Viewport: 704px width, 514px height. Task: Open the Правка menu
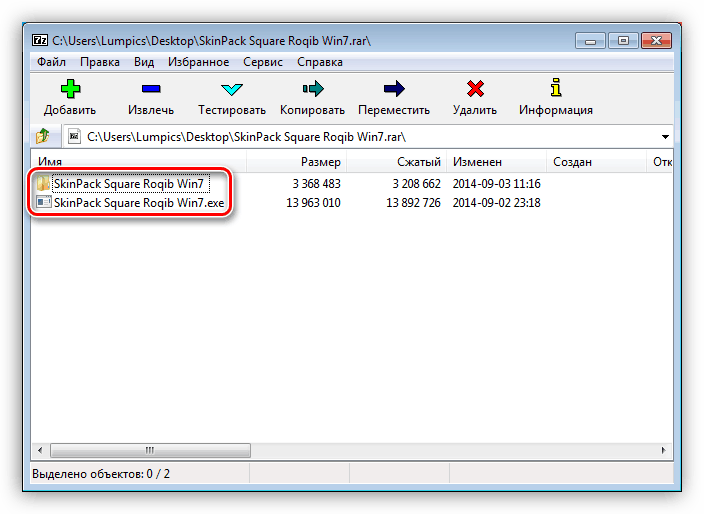point(100,62)
